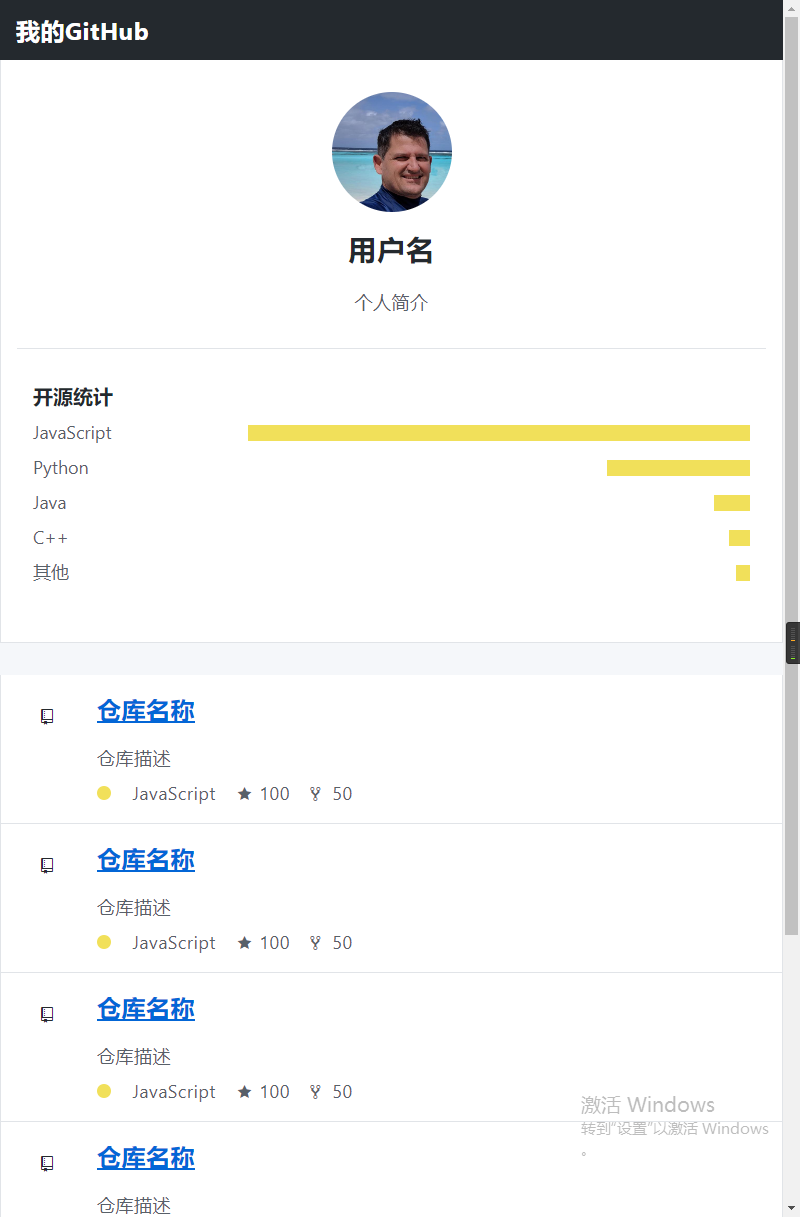Click the yellow language dot in first repository
This screenshot has height=1217, width=800.
click(104, 793)
